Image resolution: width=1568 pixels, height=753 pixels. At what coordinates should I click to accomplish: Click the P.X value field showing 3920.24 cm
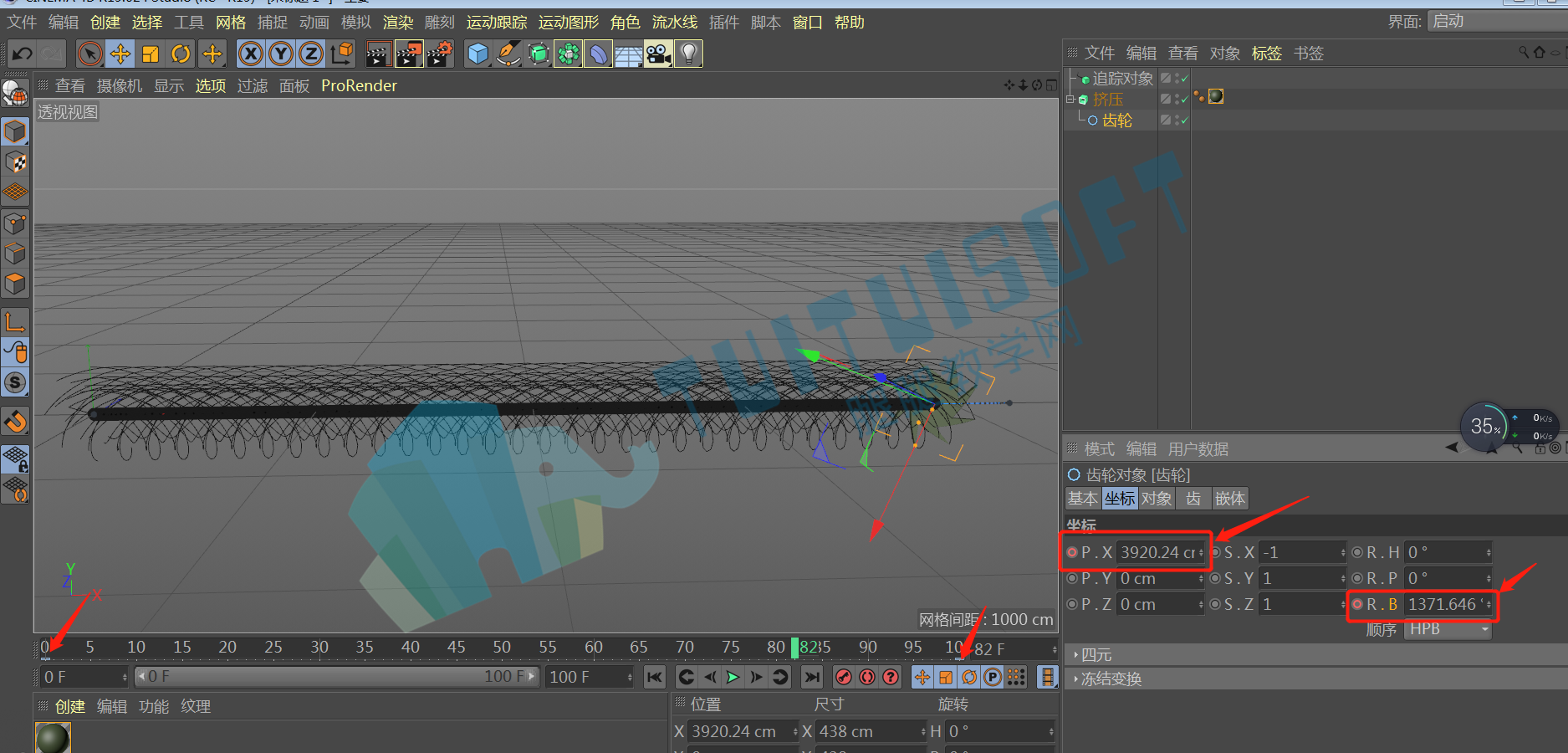[x=1161, y=552]
